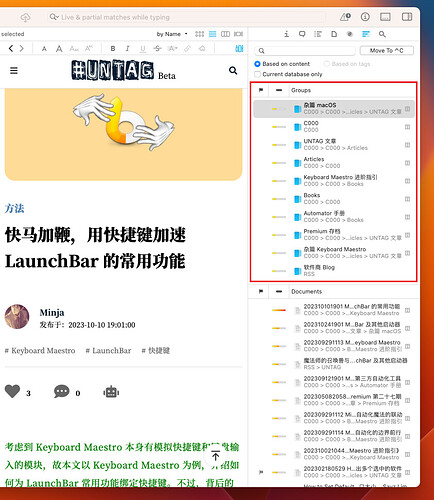Select the Automator 手册 group row
This screenshot has width=434, height=500.
[334, 217]
